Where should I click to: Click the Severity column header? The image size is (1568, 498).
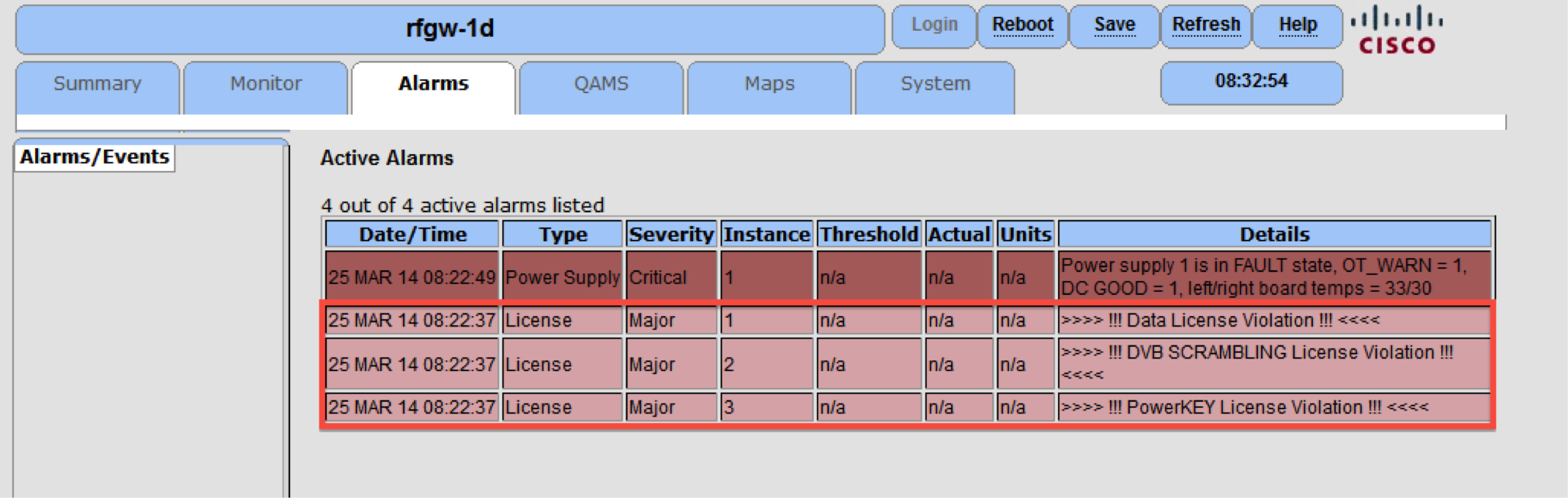670,235
